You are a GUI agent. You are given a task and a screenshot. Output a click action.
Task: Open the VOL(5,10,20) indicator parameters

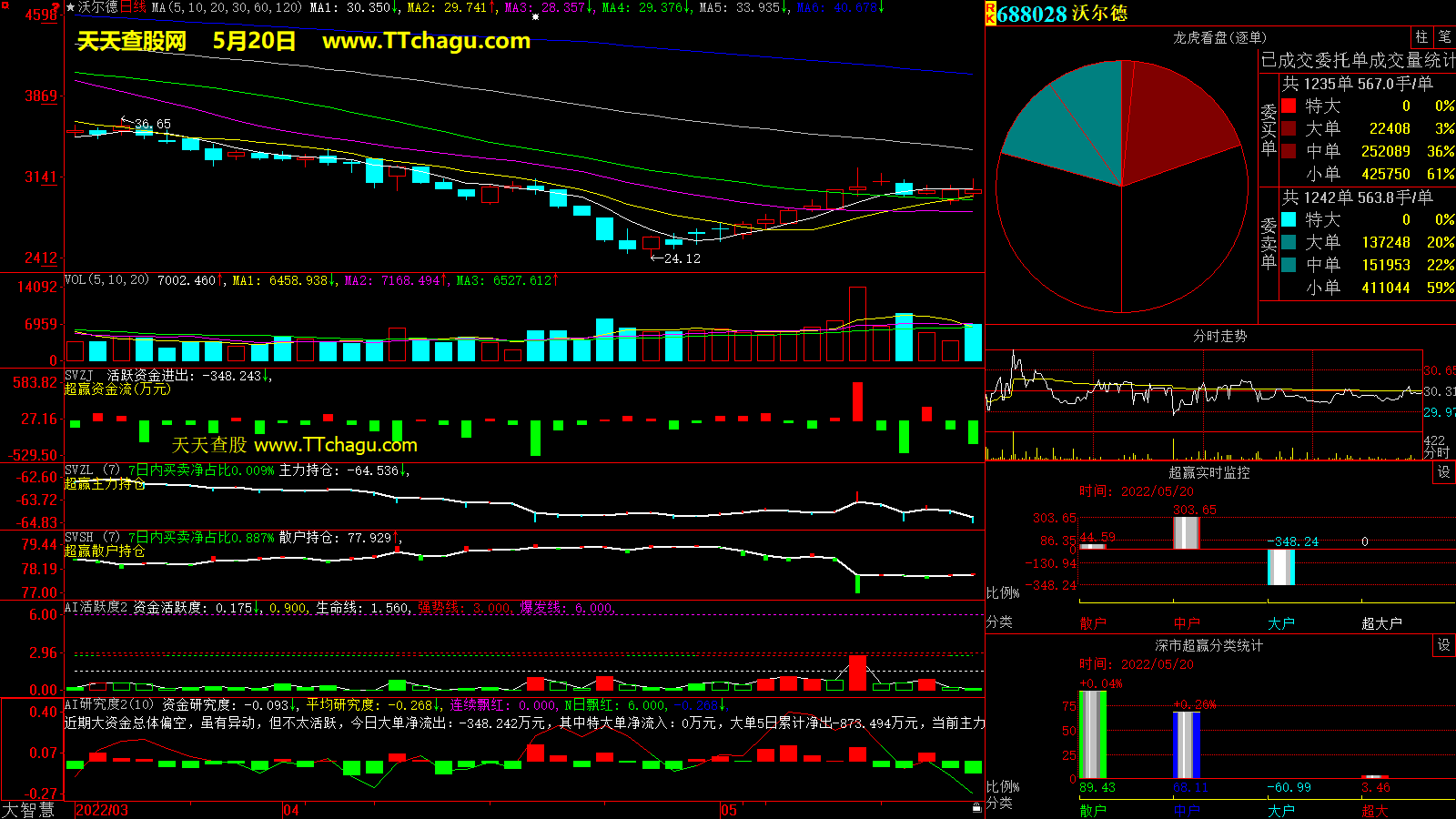(106, 280)
